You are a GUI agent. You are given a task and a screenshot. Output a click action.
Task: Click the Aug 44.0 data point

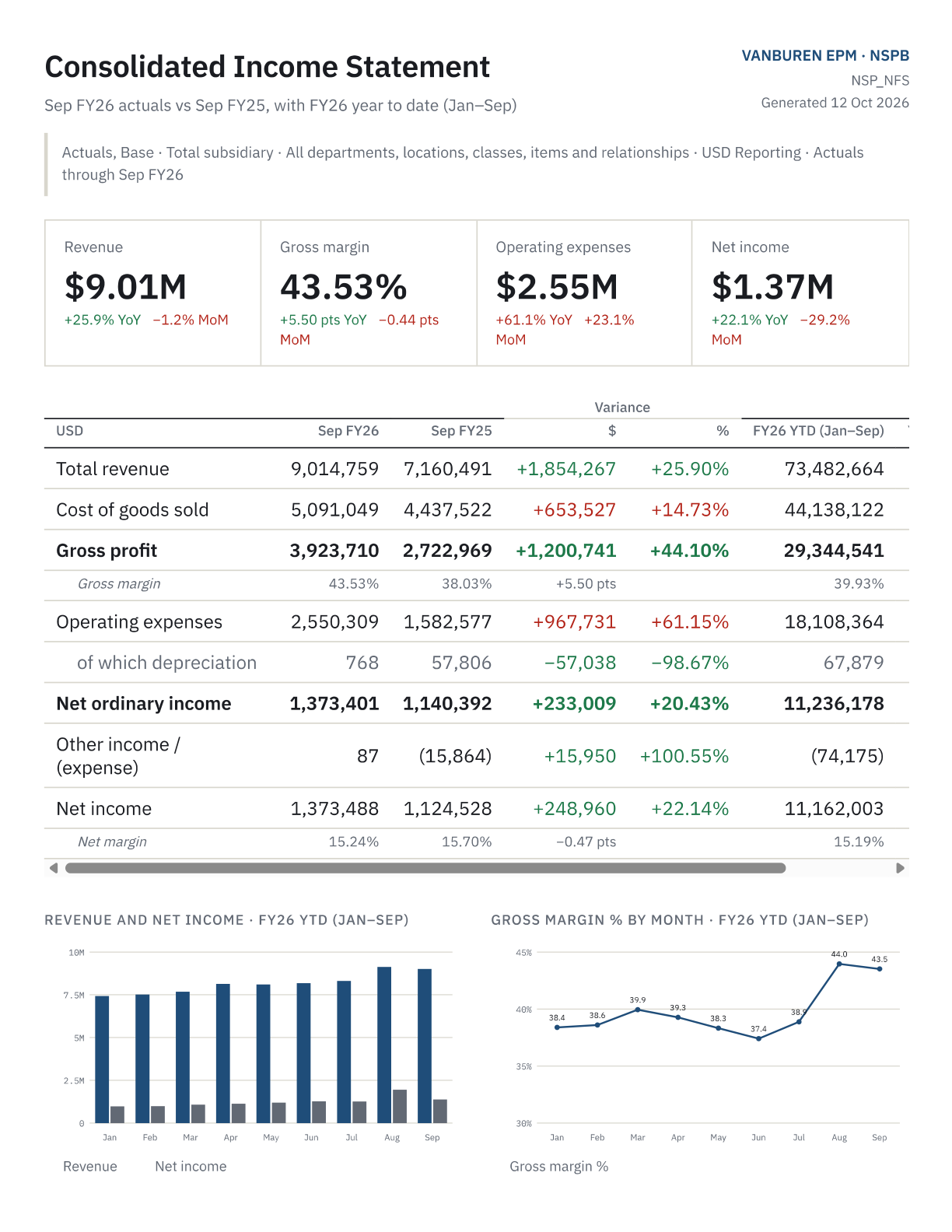839,964
